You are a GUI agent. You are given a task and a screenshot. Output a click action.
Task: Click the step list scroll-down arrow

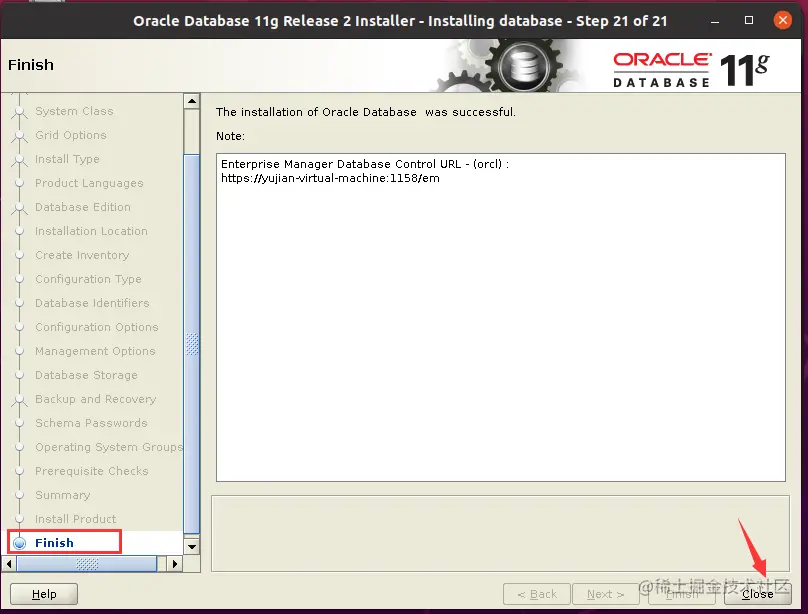(x=192, y=547)
